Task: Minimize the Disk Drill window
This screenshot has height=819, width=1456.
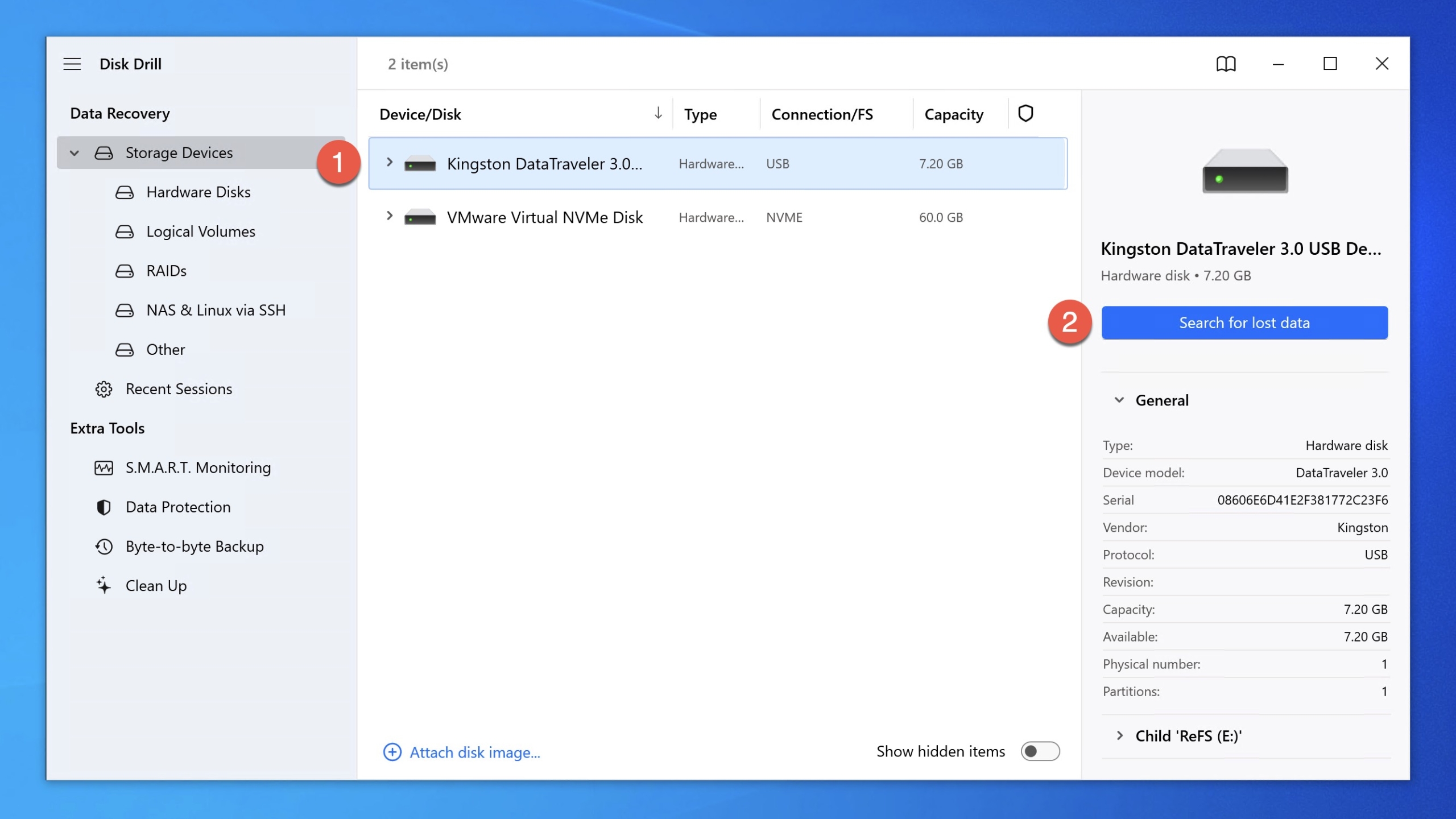Action: (x=1278, y=64)
